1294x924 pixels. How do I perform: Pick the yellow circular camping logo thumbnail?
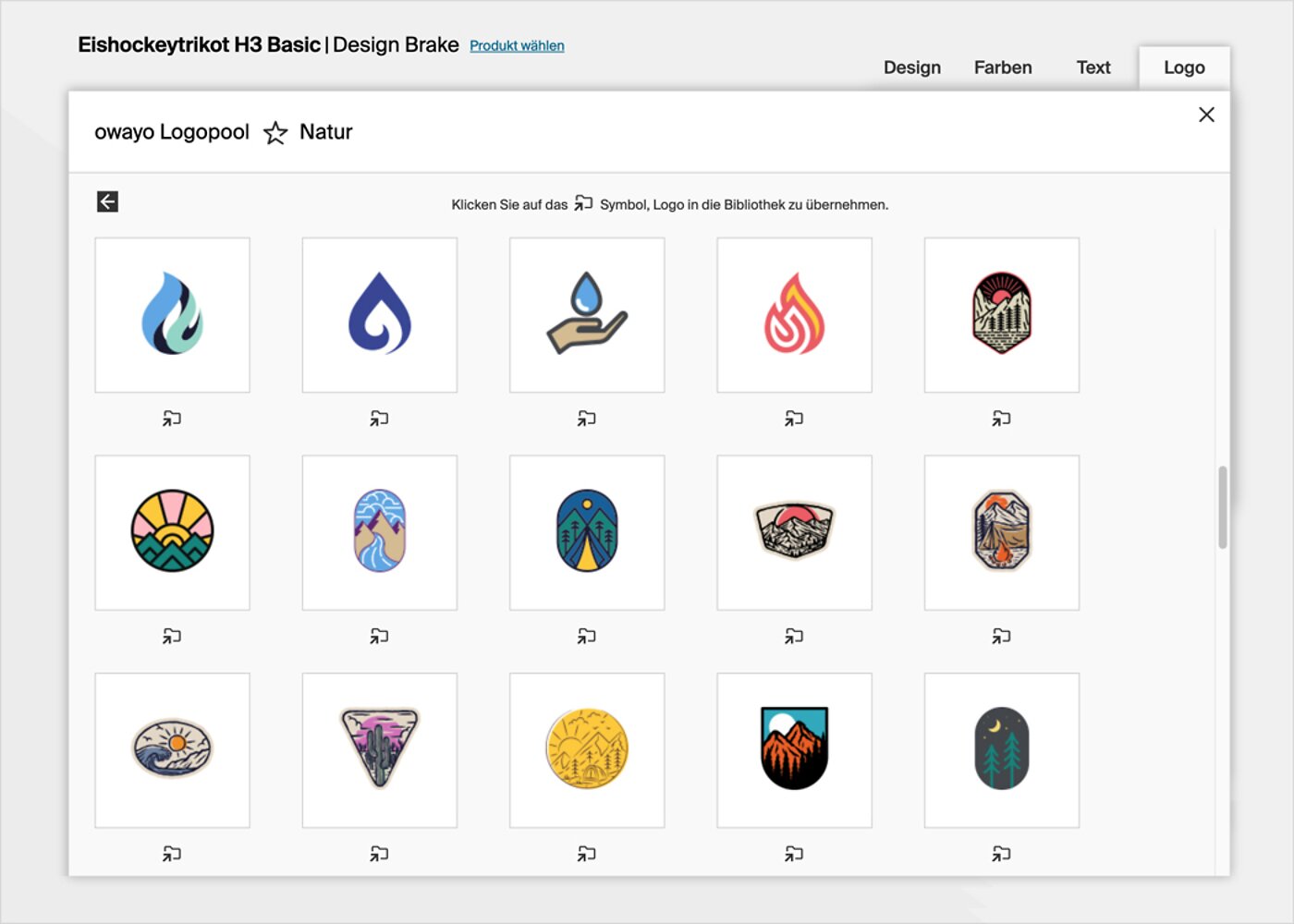(x=587, y=749)
